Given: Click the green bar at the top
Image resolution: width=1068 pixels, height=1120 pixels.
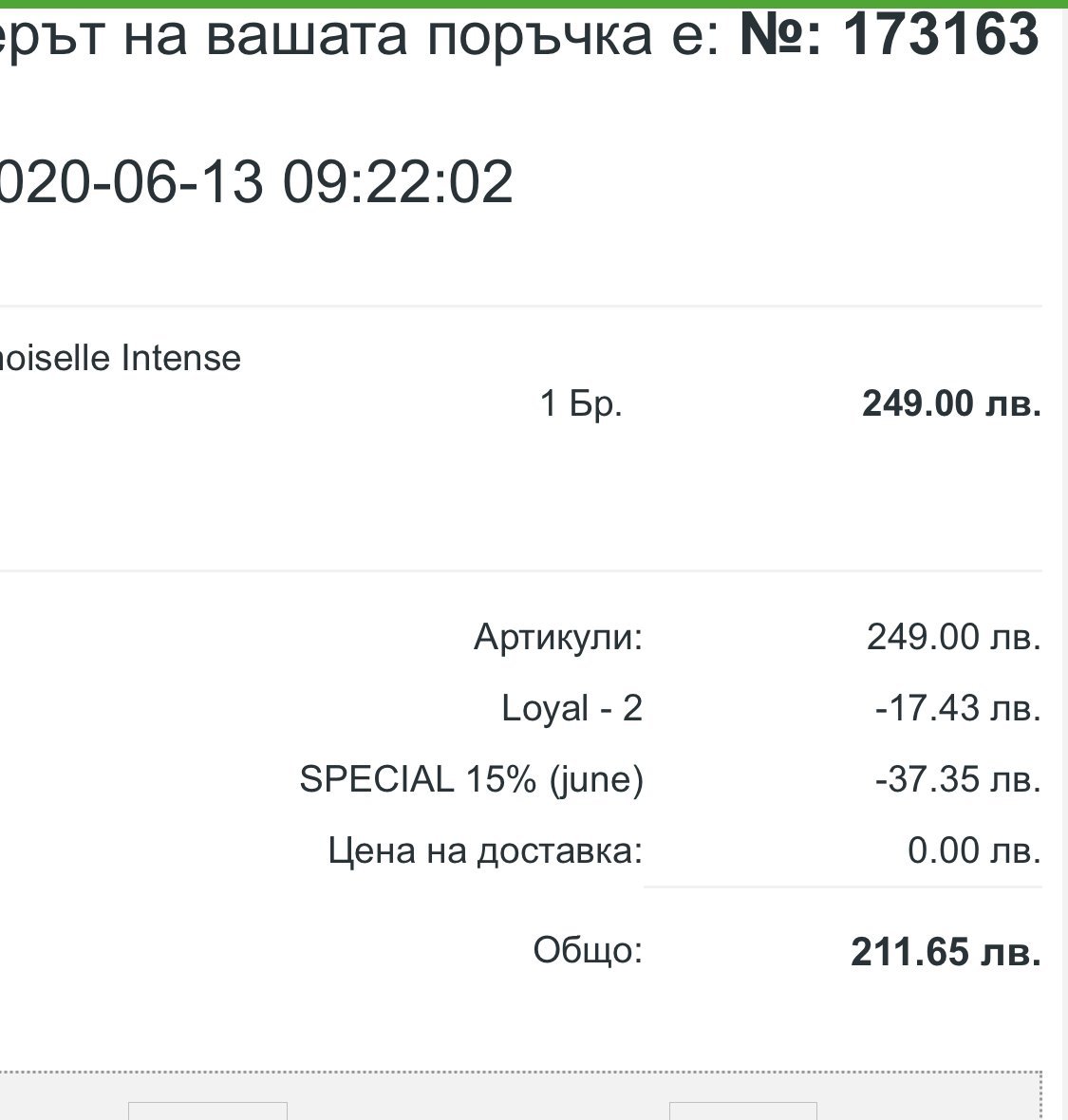Looking at the screenshot, I should pyautogui.click(x=534, y=4).
